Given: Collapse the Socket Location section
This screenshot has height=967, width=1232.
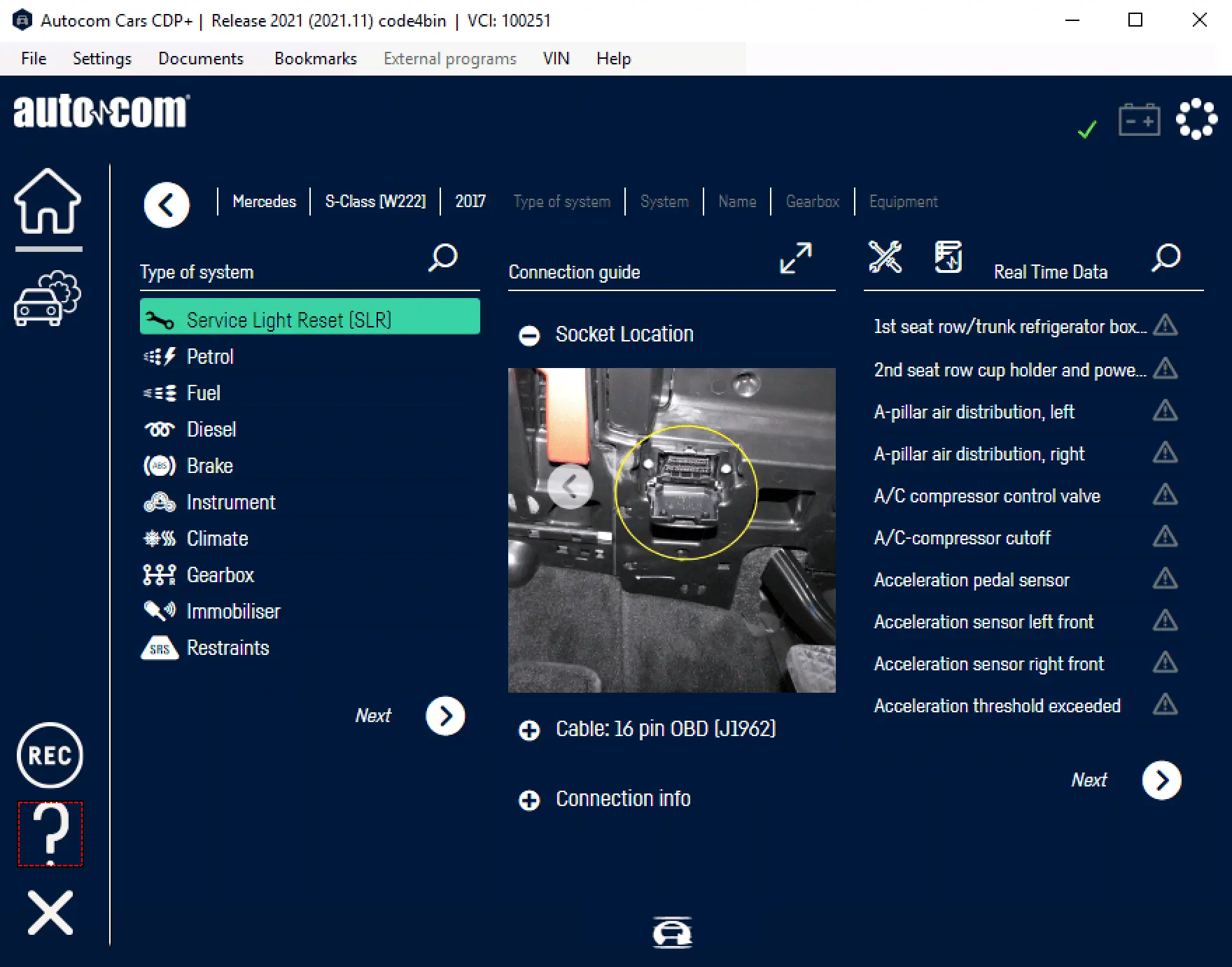Looking at the screenshot, I should [529, 336].
